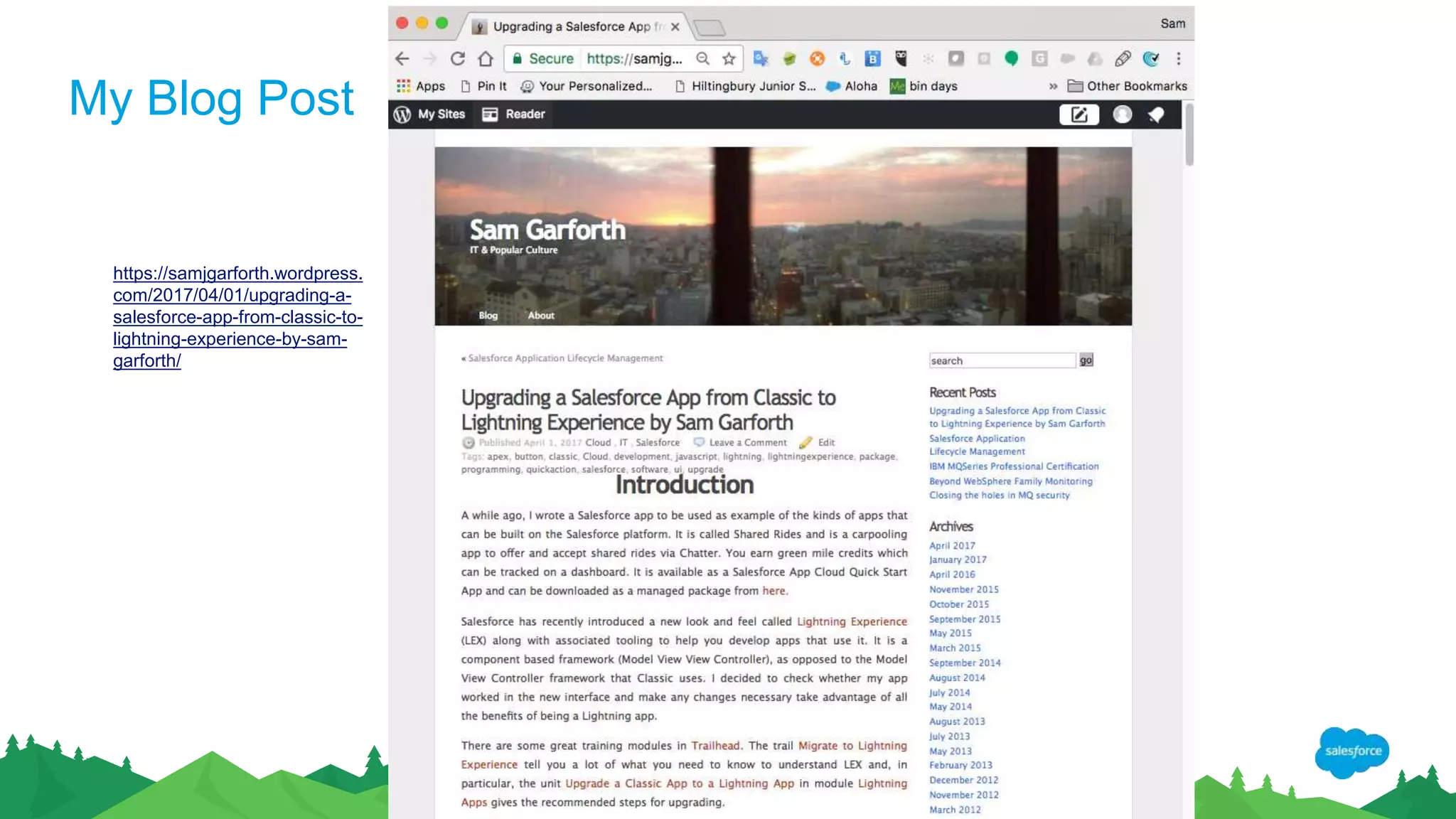Open the About menu item
Screen dimensions: 1456x819
click(541, 316)
